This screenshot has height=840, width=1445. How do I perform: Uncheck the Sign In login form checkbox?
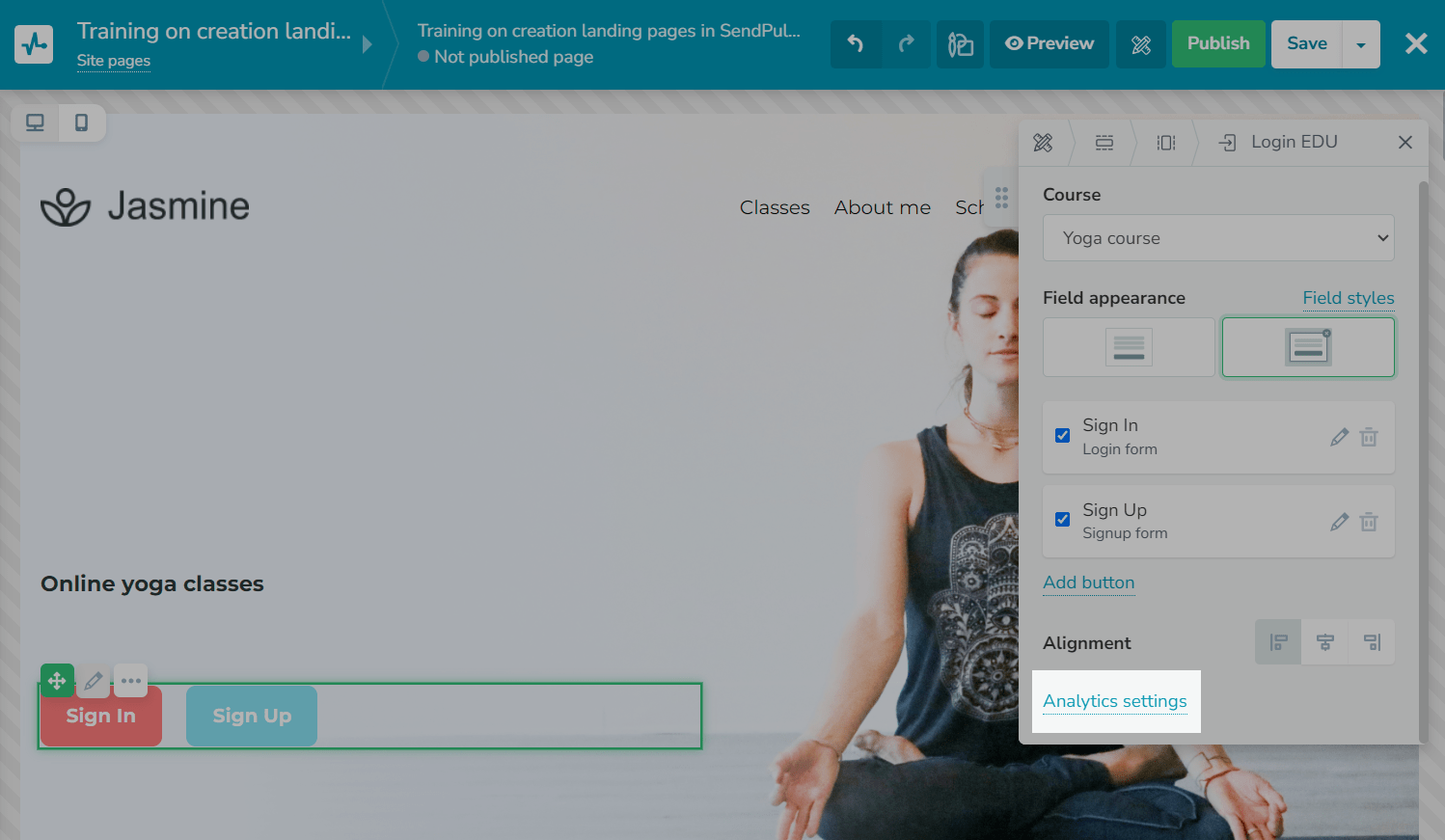[1062, 436]
